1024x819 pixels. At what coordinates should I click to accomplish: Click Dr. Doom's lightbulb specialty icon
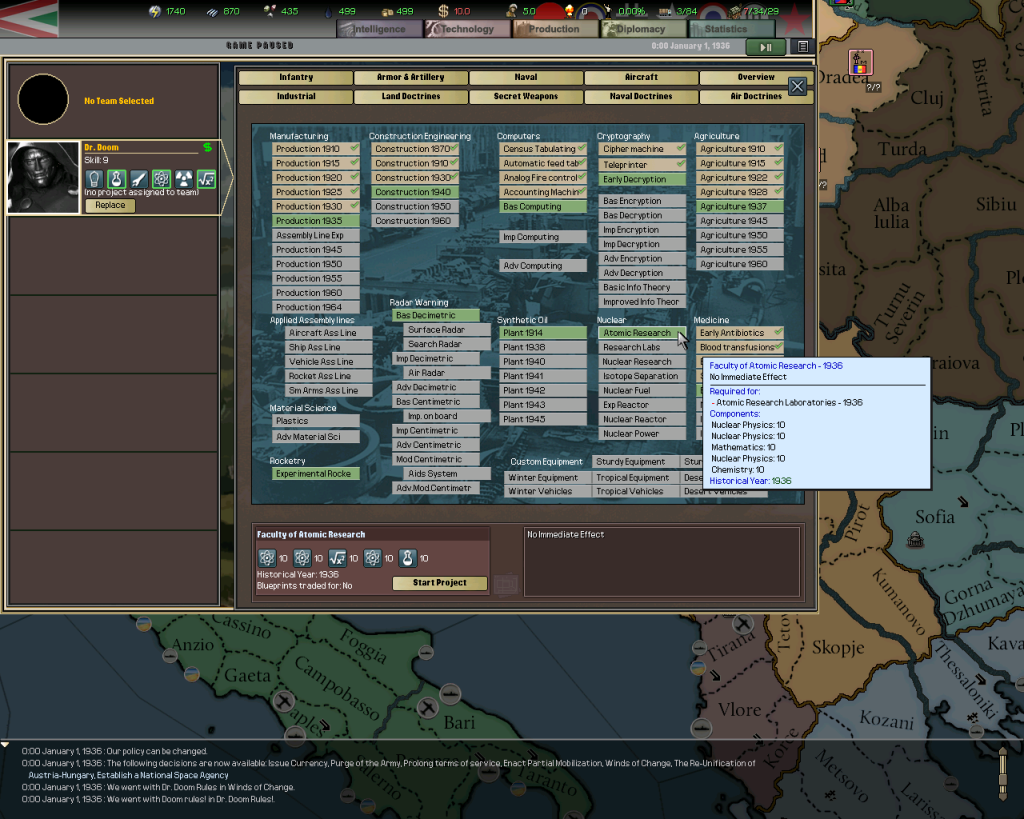point(94,179)
